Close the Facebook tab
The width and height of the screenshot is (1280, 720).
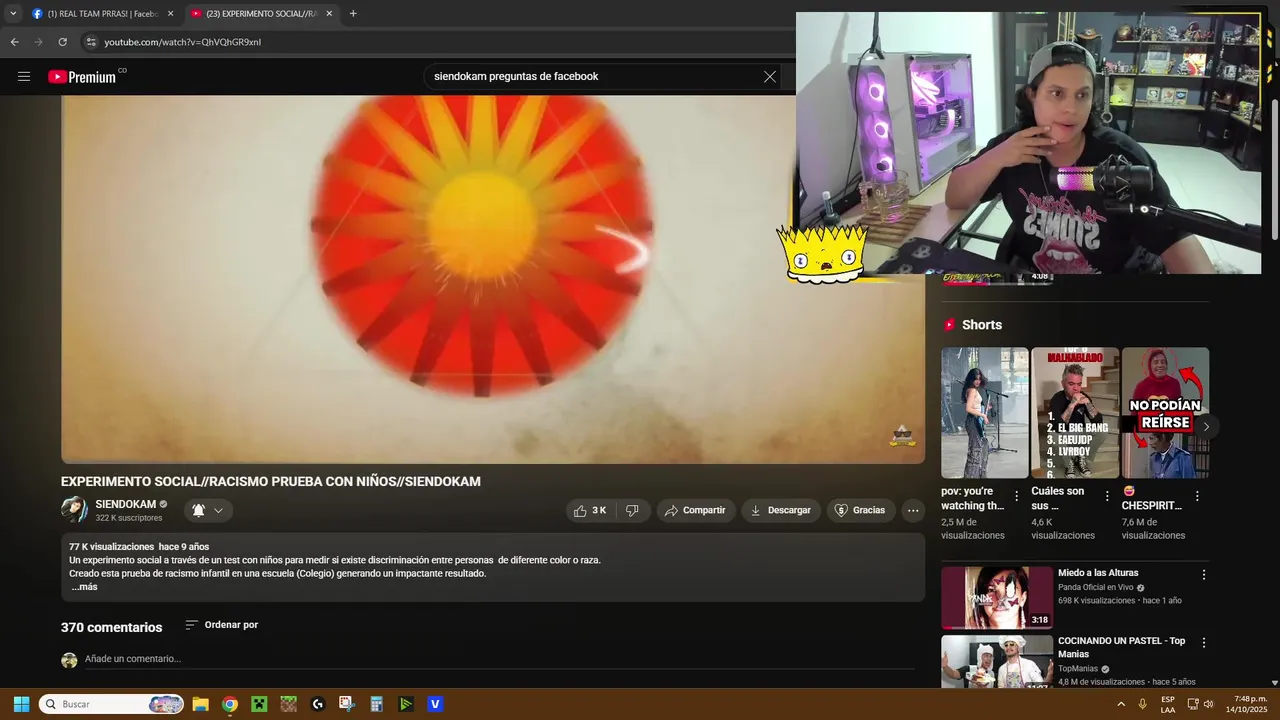[x=170, y=14]
